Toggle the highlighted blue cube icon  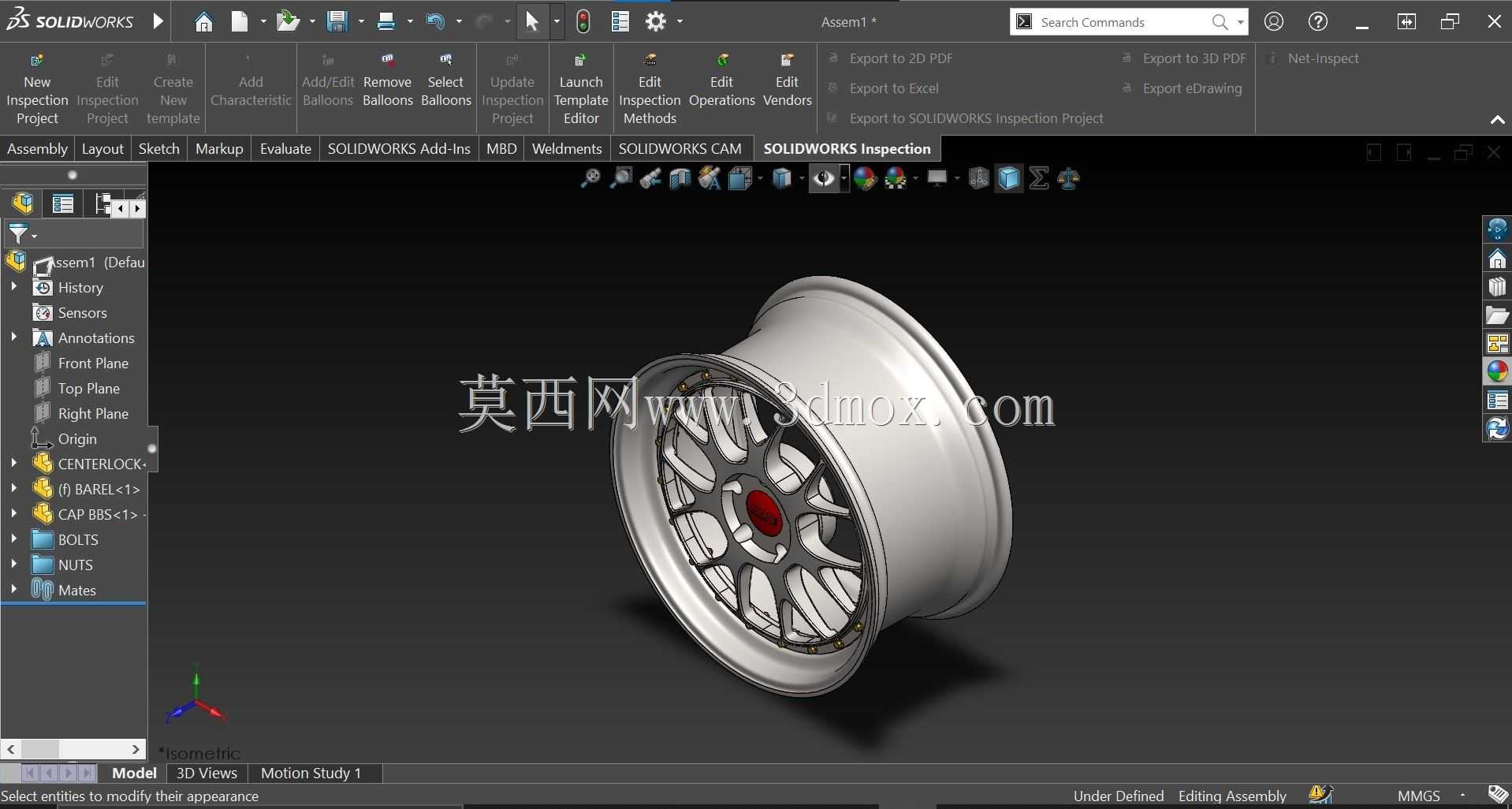1009,179
